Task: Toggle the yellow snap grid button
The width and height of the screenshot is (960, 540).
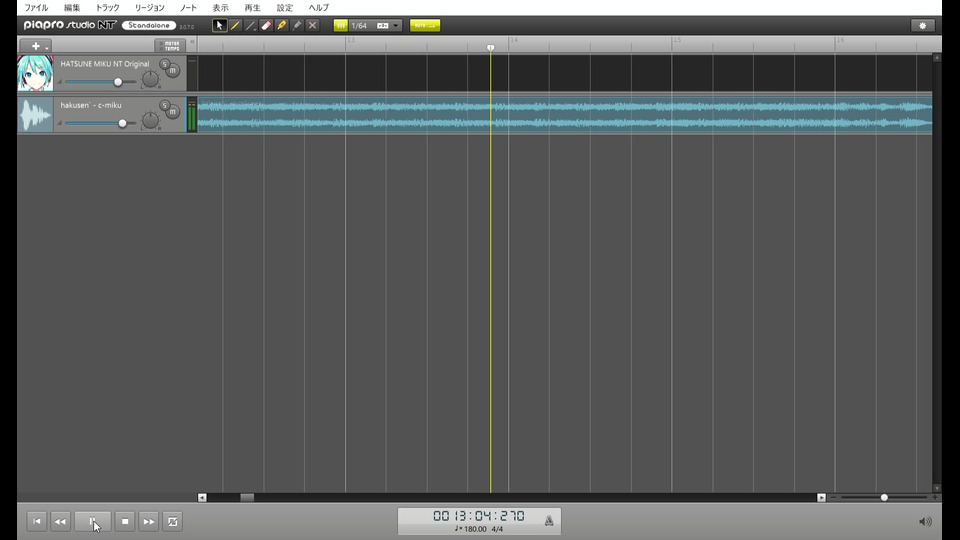Action: coord(341,26)
